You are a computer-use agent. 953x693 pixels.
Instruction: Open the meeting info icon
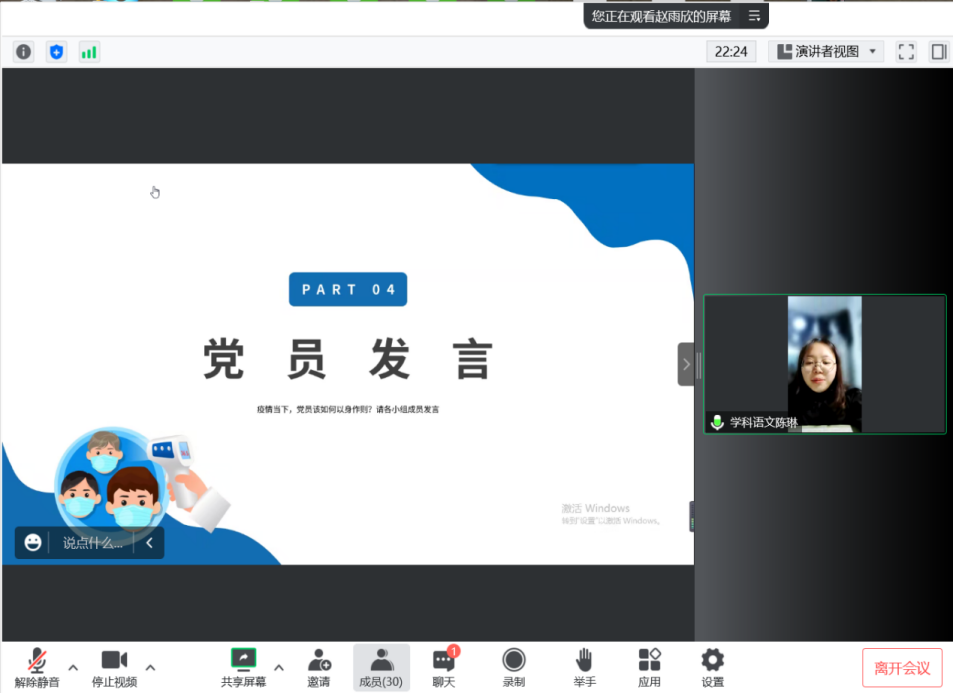pos(23,52)
